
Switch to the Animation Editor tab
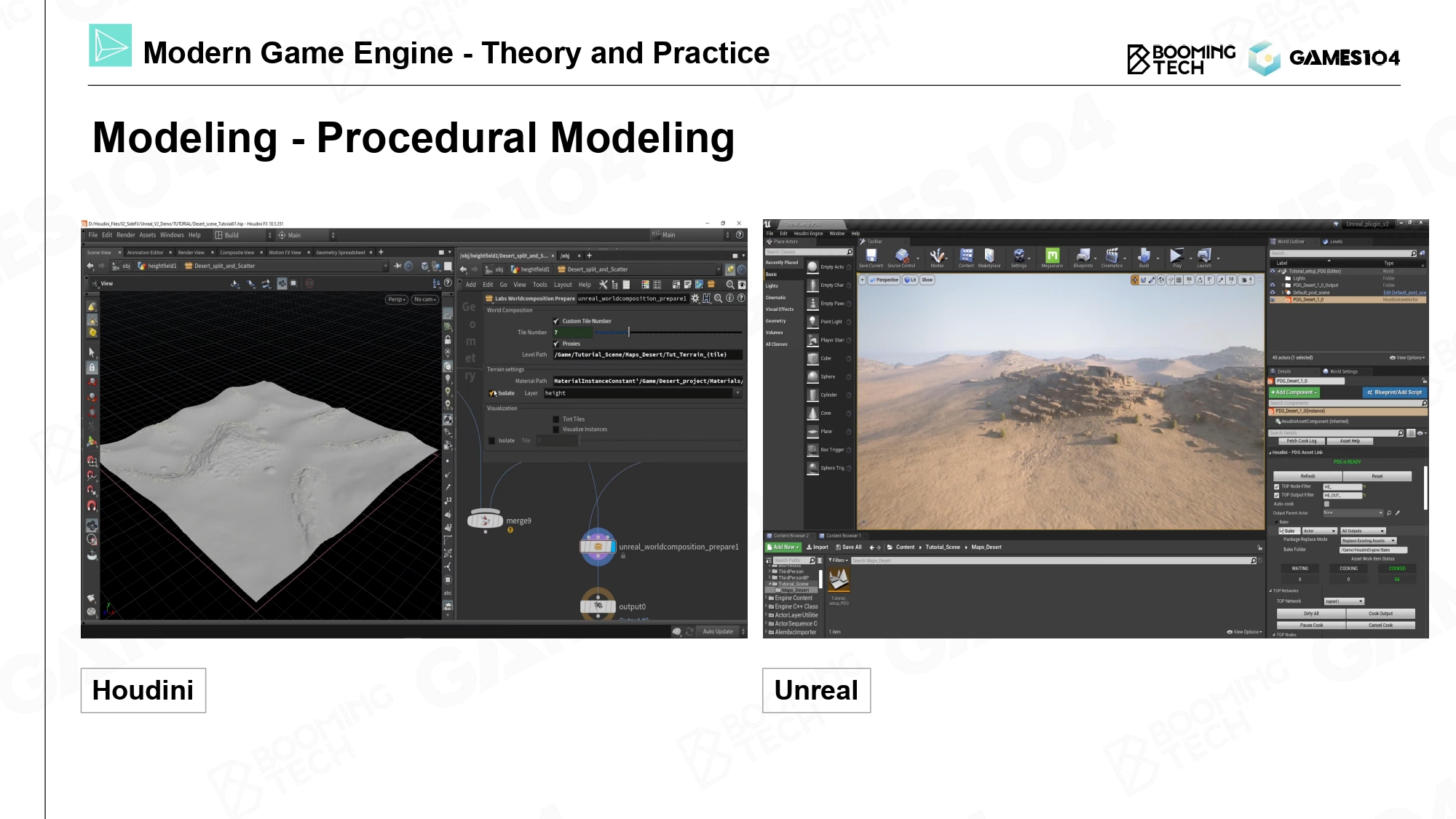pos(146,253)
